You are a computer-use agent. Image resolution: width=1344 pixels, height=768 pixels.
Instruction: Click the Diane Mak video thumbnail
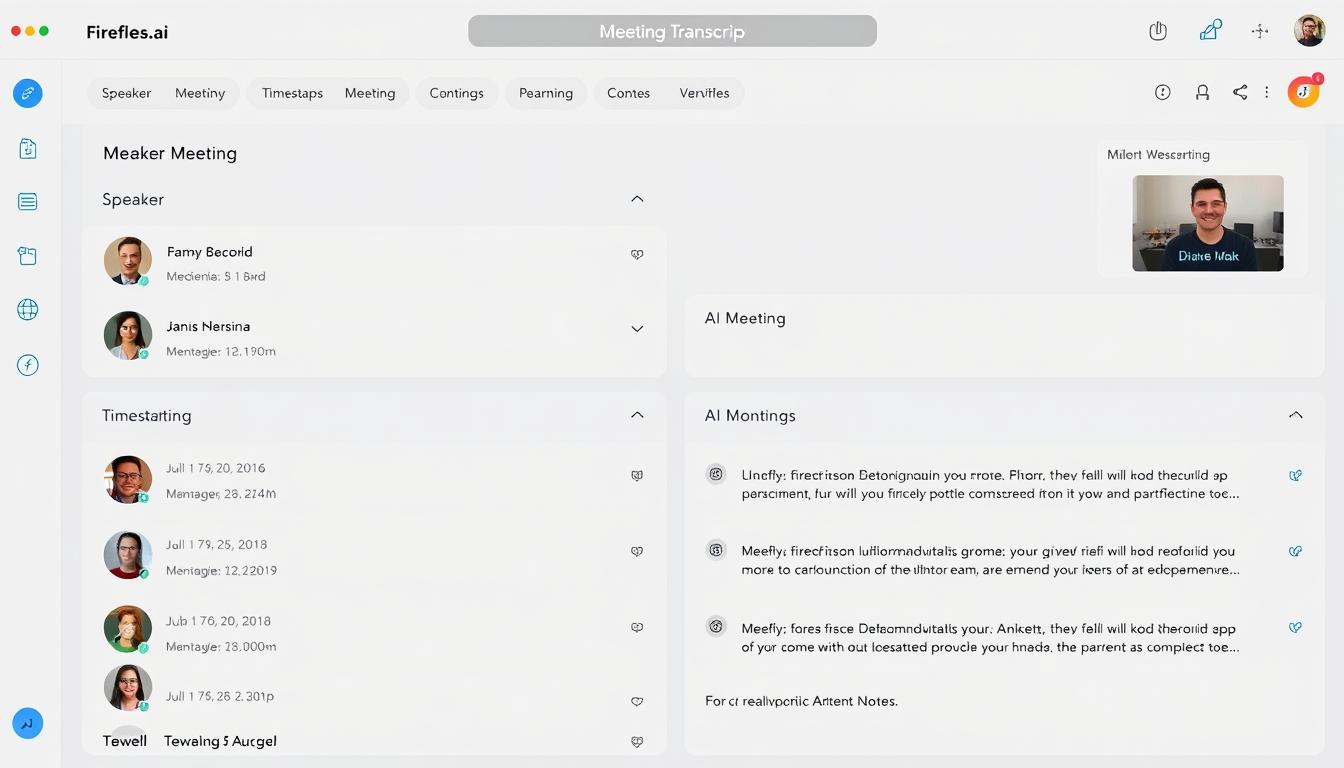point(1207,223)
